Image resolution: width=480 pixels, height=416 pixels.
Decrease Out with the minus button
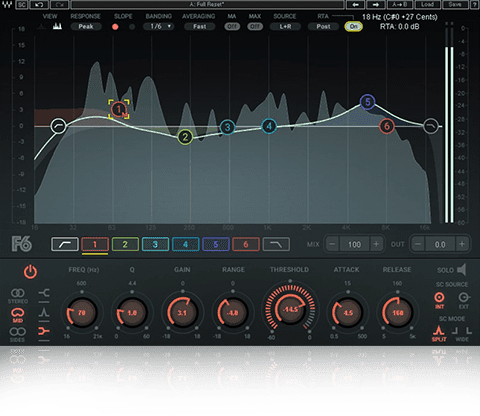(x=418, y=244)
